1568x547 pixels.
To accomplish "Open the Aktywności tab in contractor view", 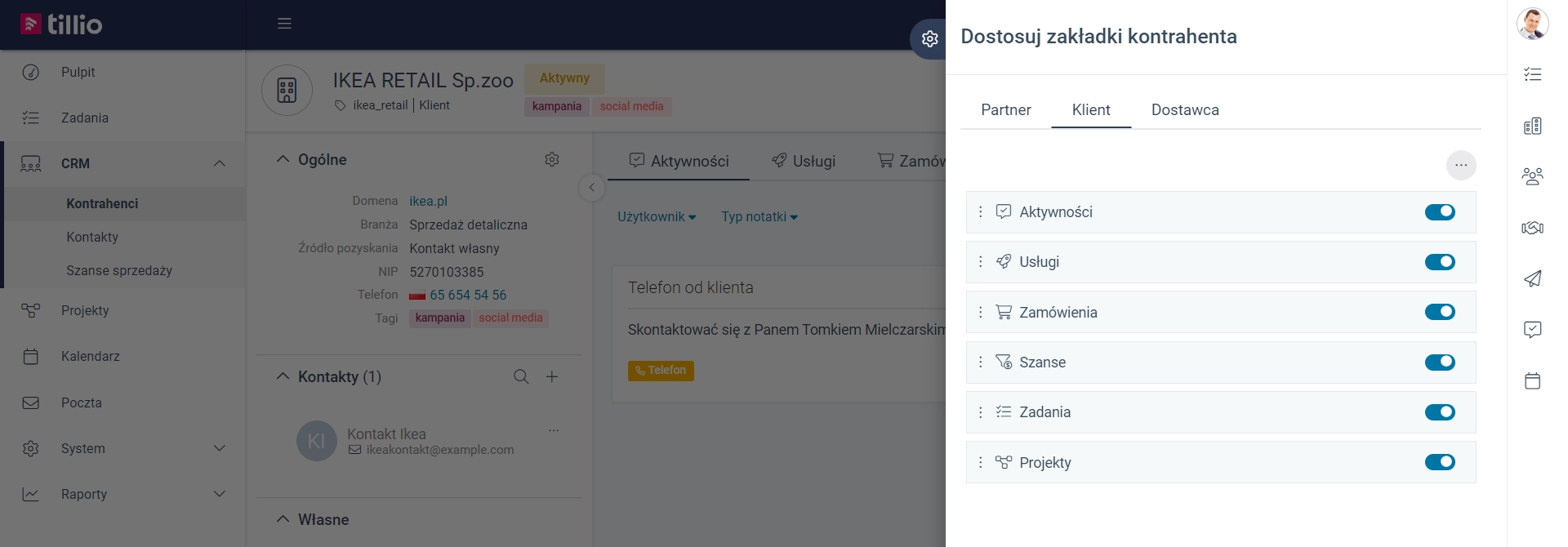I will [x=679, y=161].
